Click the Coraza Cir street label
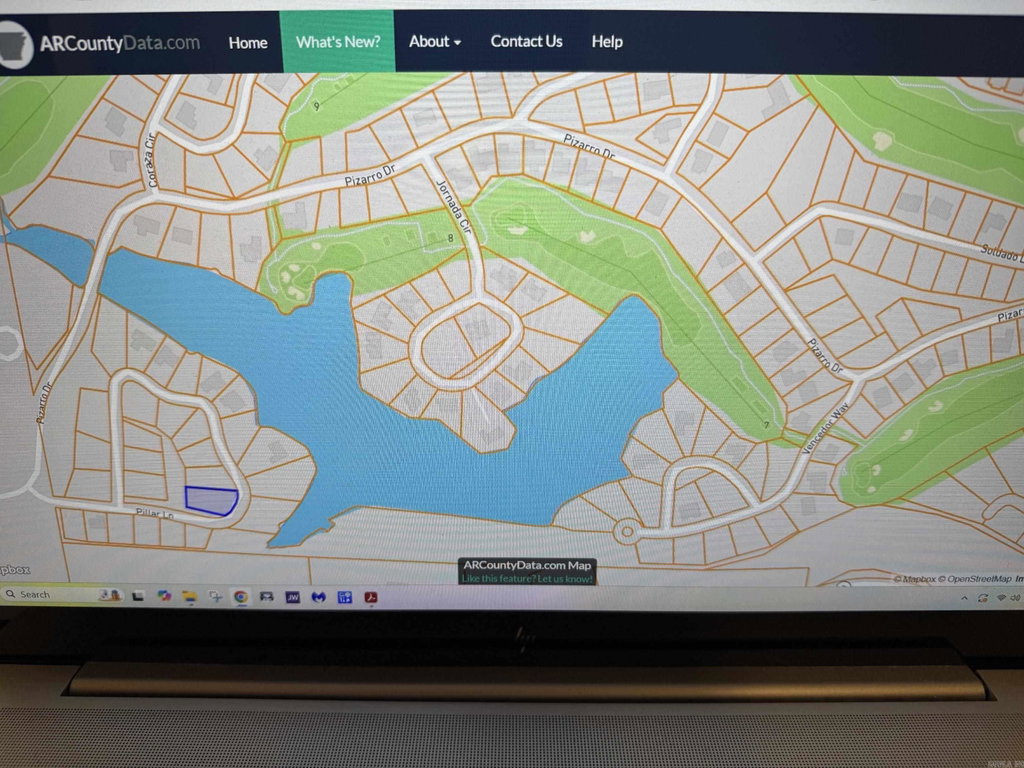The image size is (1024, 768). point(151,161)
